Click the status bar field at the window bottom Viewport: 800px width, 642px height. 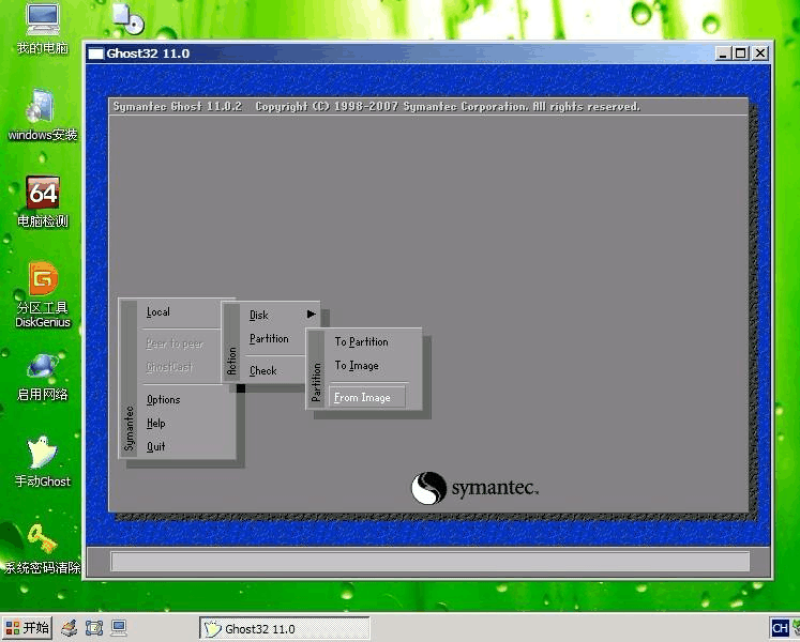(x=430, y=561)
